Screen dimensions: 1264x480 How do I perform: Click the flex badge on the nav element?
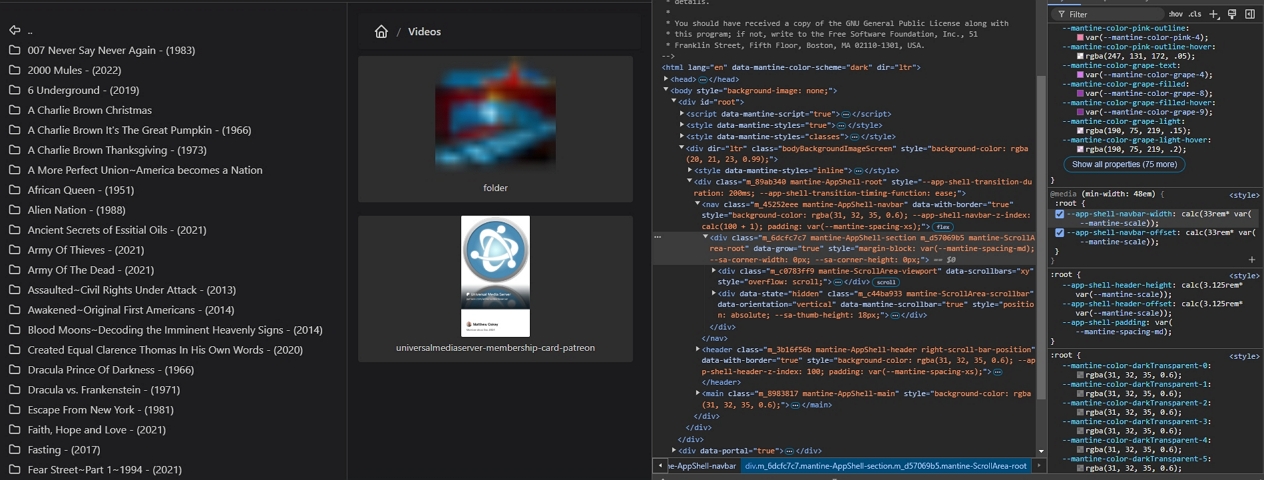click(943, 227)
